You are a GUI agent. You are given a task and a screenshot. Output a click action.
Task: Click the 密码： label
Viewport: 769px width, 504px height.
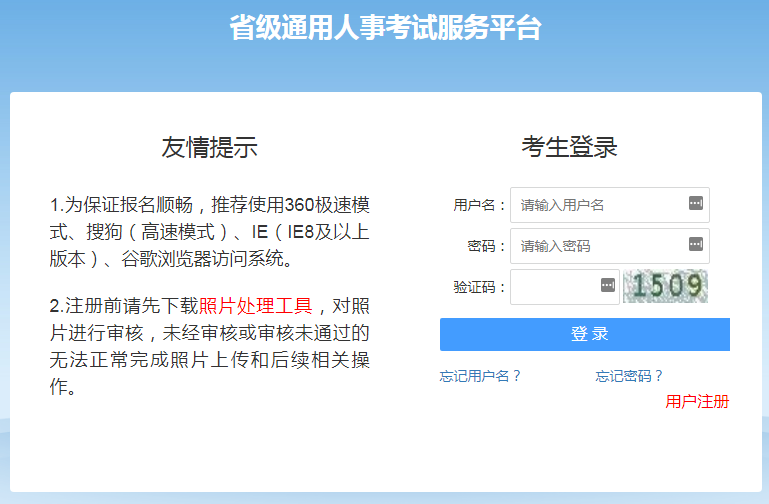click(487, 246)
